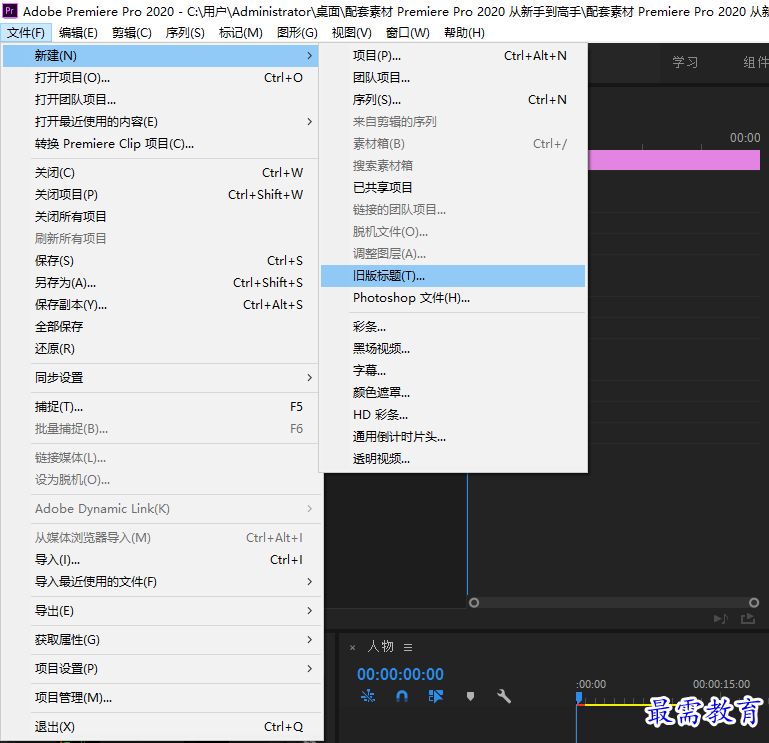The width and height of the screenshot is (769, 743).
Task: Expand the 导出(E) submenu
Action: point(160,611)
